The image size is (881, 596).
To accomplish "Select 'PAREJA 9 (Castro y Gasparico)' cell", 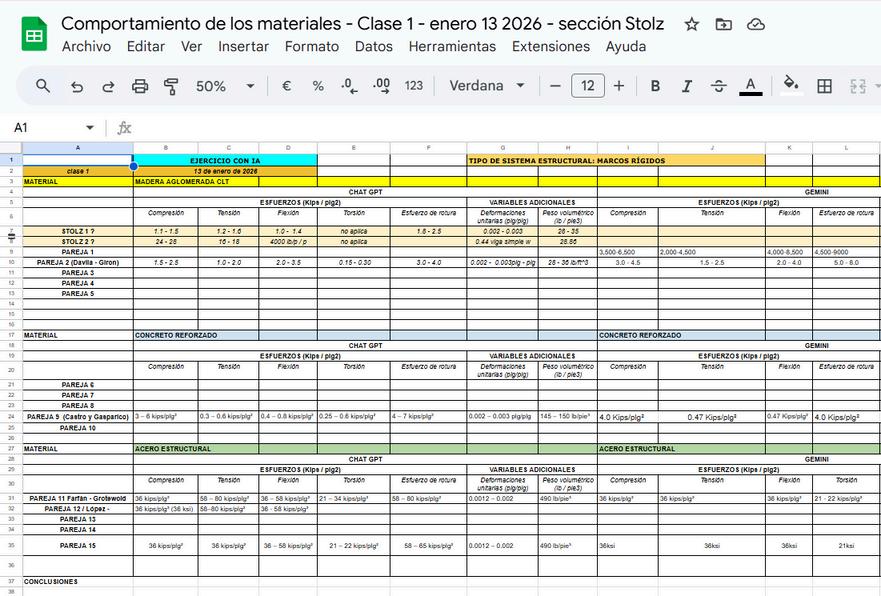I will 78,417.
